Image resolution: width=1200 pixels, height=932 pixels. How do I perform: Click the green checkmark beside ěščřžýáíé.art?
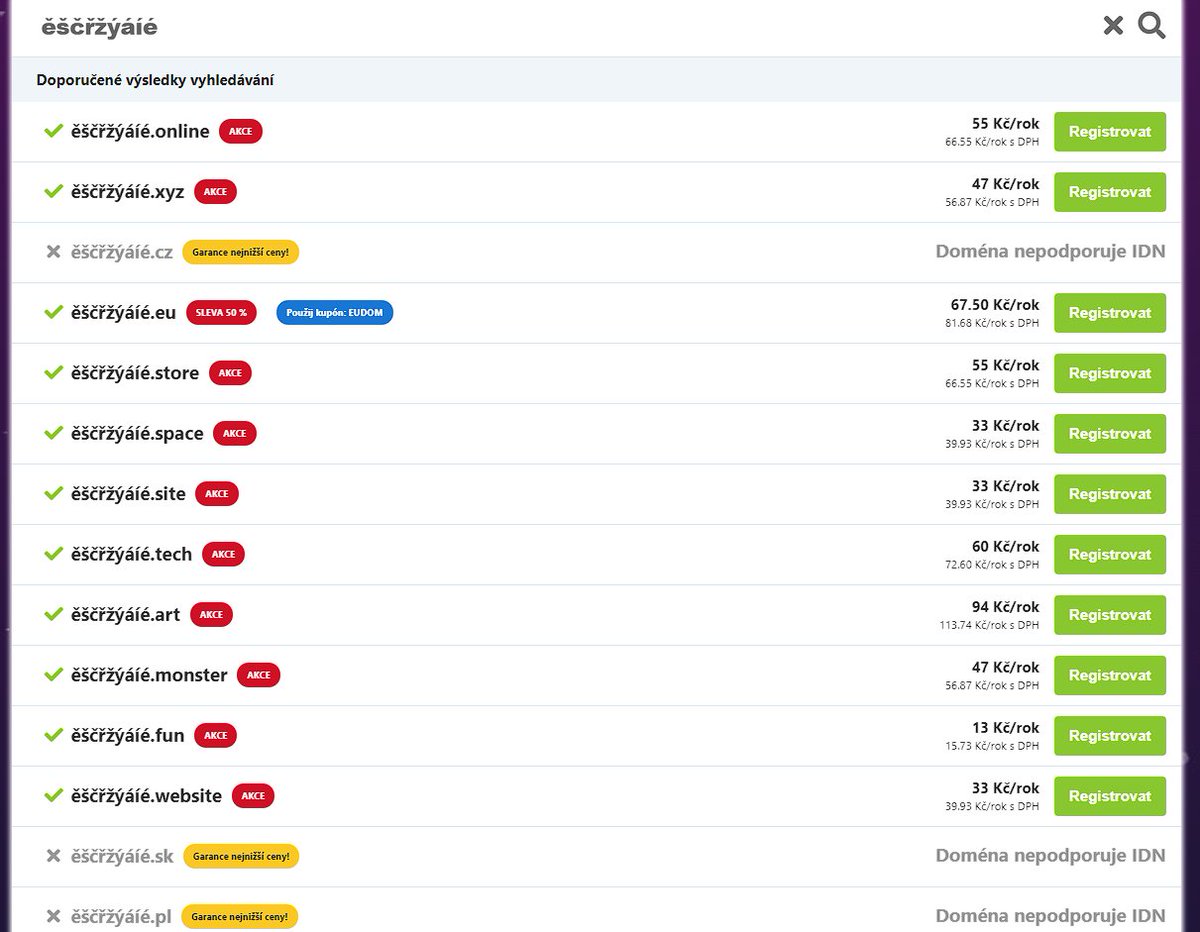54,614
